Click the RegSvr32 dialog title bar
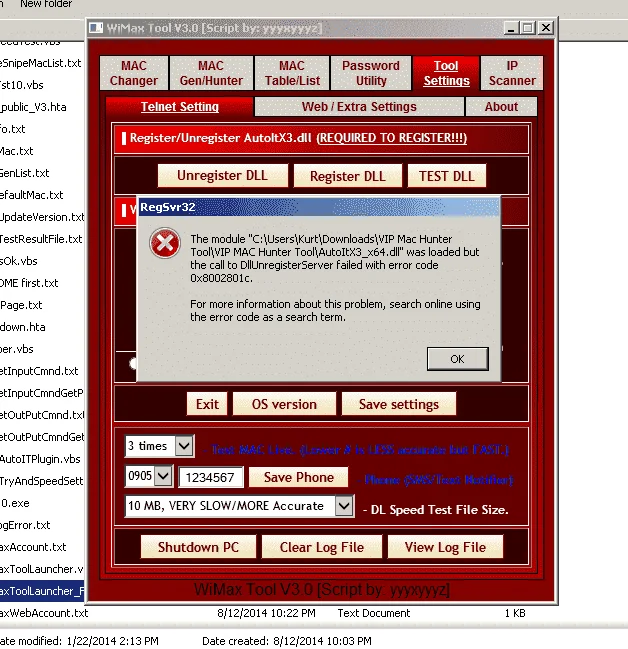 318,207
